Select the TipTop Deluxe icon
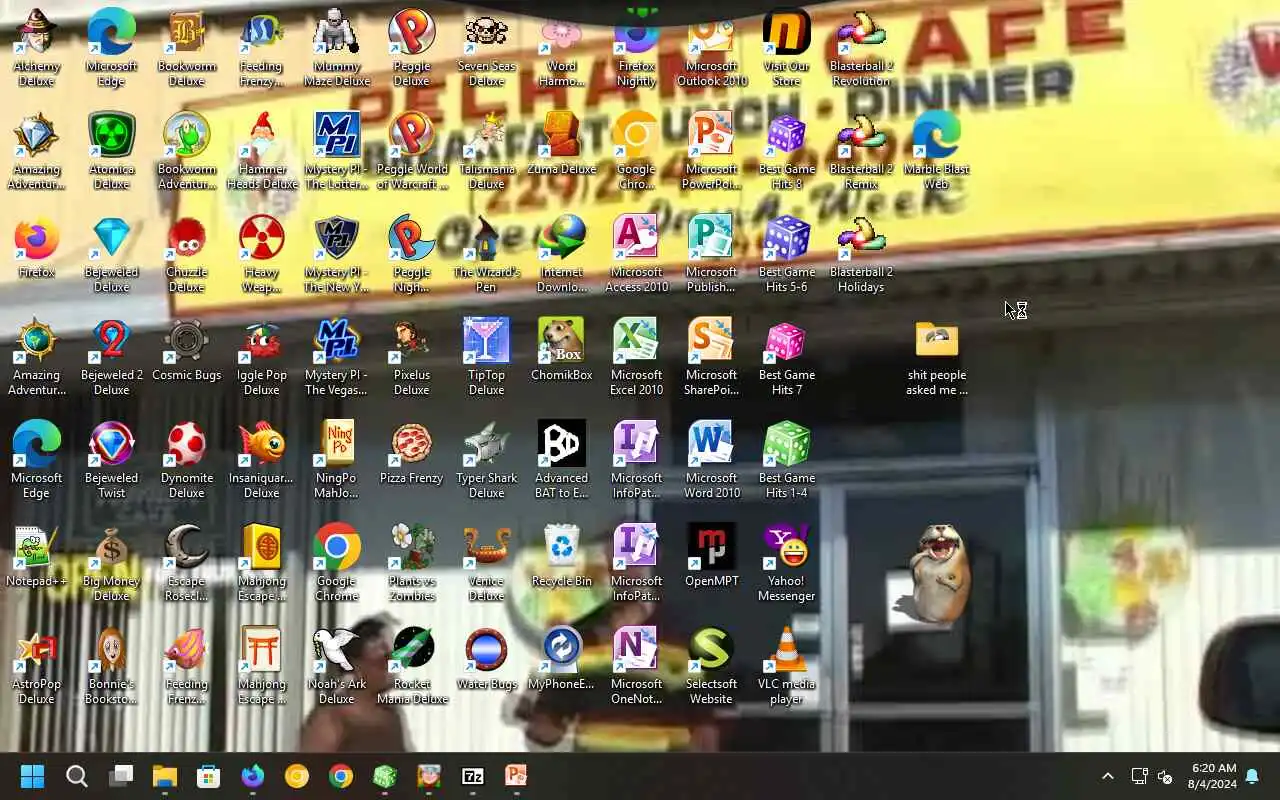The image size is (1280, 800). [x=487, y=357]
